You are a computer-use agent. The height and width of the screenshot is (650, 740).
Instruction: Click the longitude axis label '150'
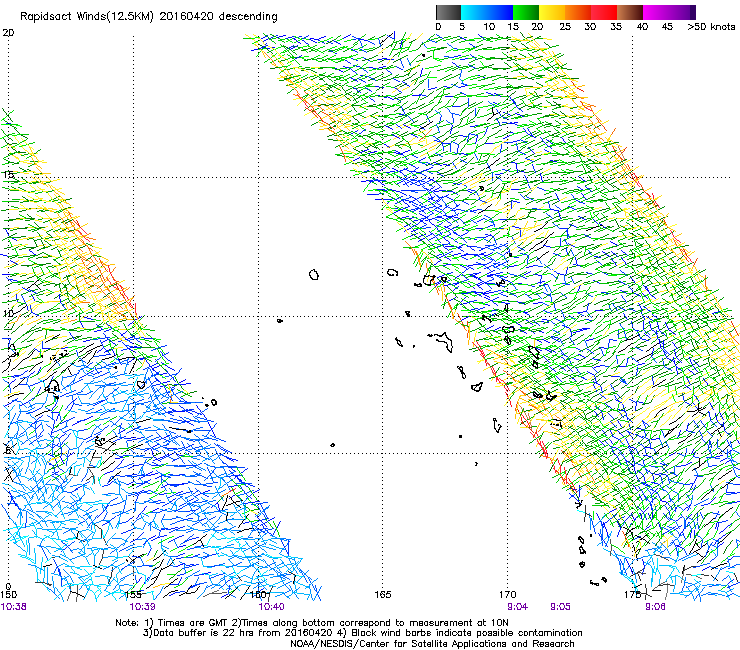tap(8, 595)
